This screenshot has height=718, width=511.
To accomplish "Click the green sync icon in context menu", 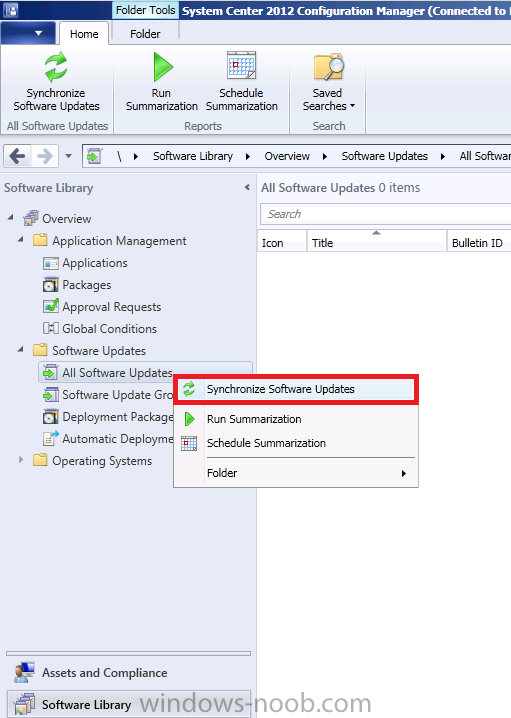I will click(189, 389).
